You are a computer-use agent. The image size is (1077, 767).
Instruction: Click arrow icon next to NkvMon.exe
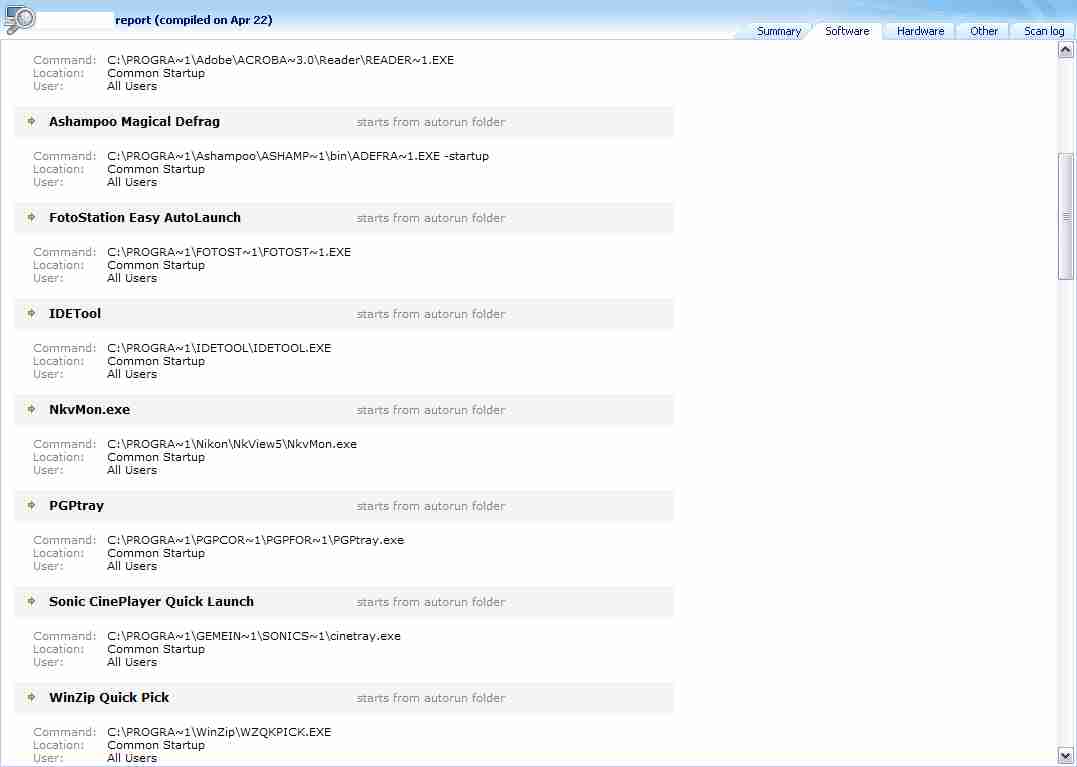(32, 409)
